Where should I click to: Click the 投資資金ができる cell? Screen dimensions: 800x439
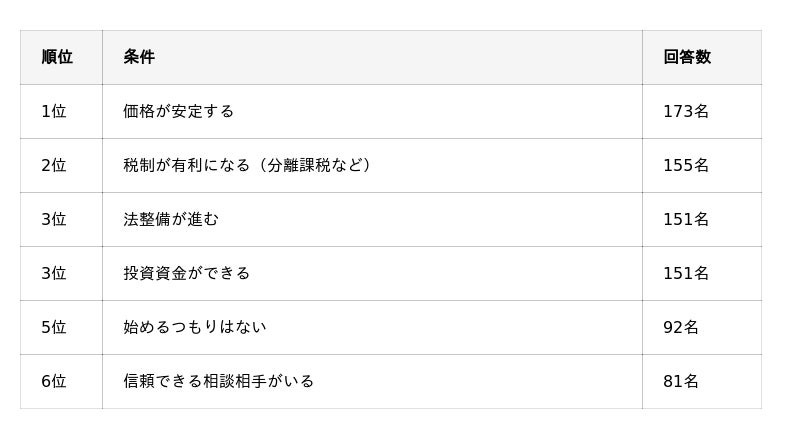186,273
